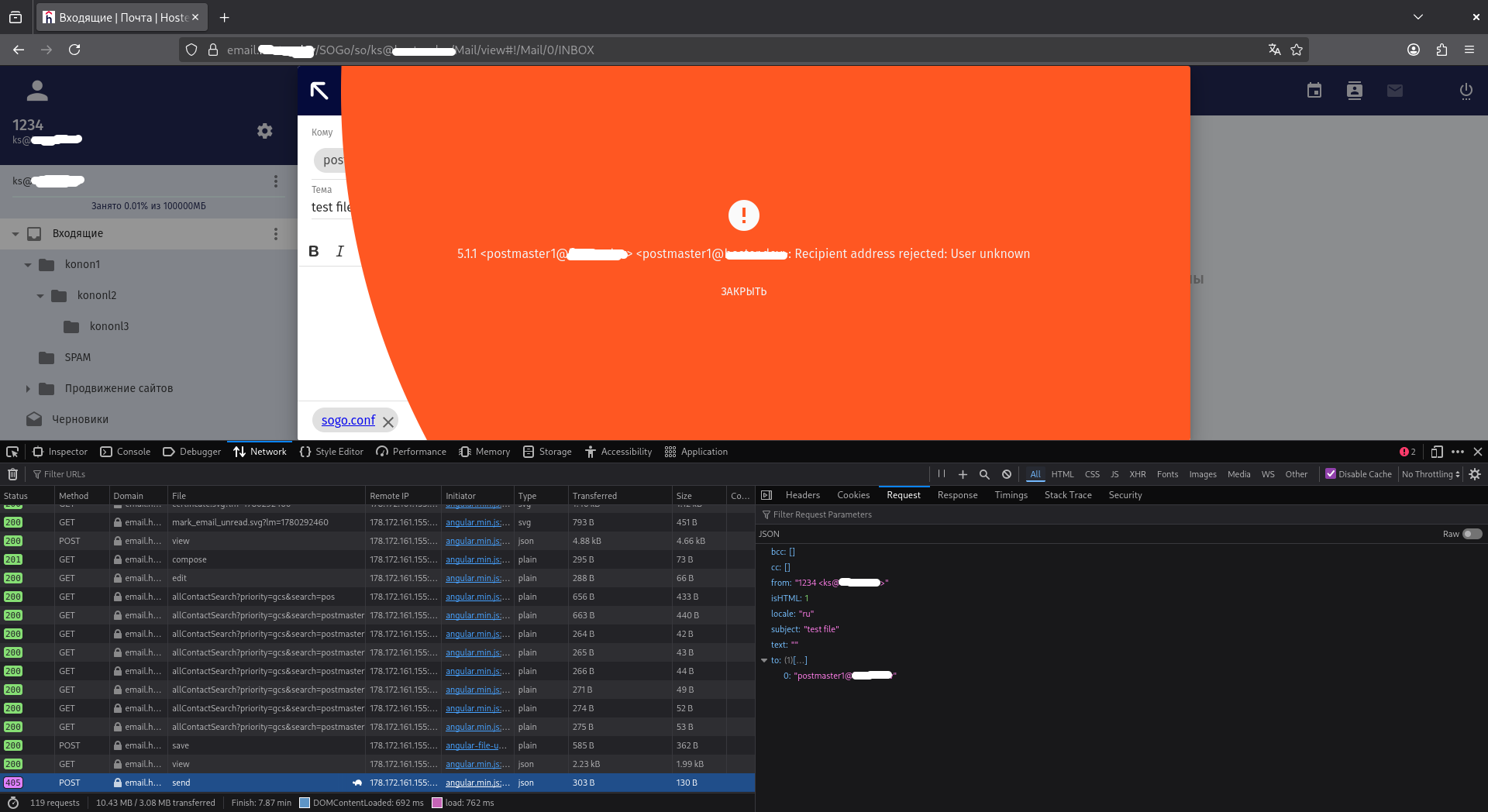Filter requests by CSS
This screenshot has width=1488, height=812.
tap(1092, 474)
